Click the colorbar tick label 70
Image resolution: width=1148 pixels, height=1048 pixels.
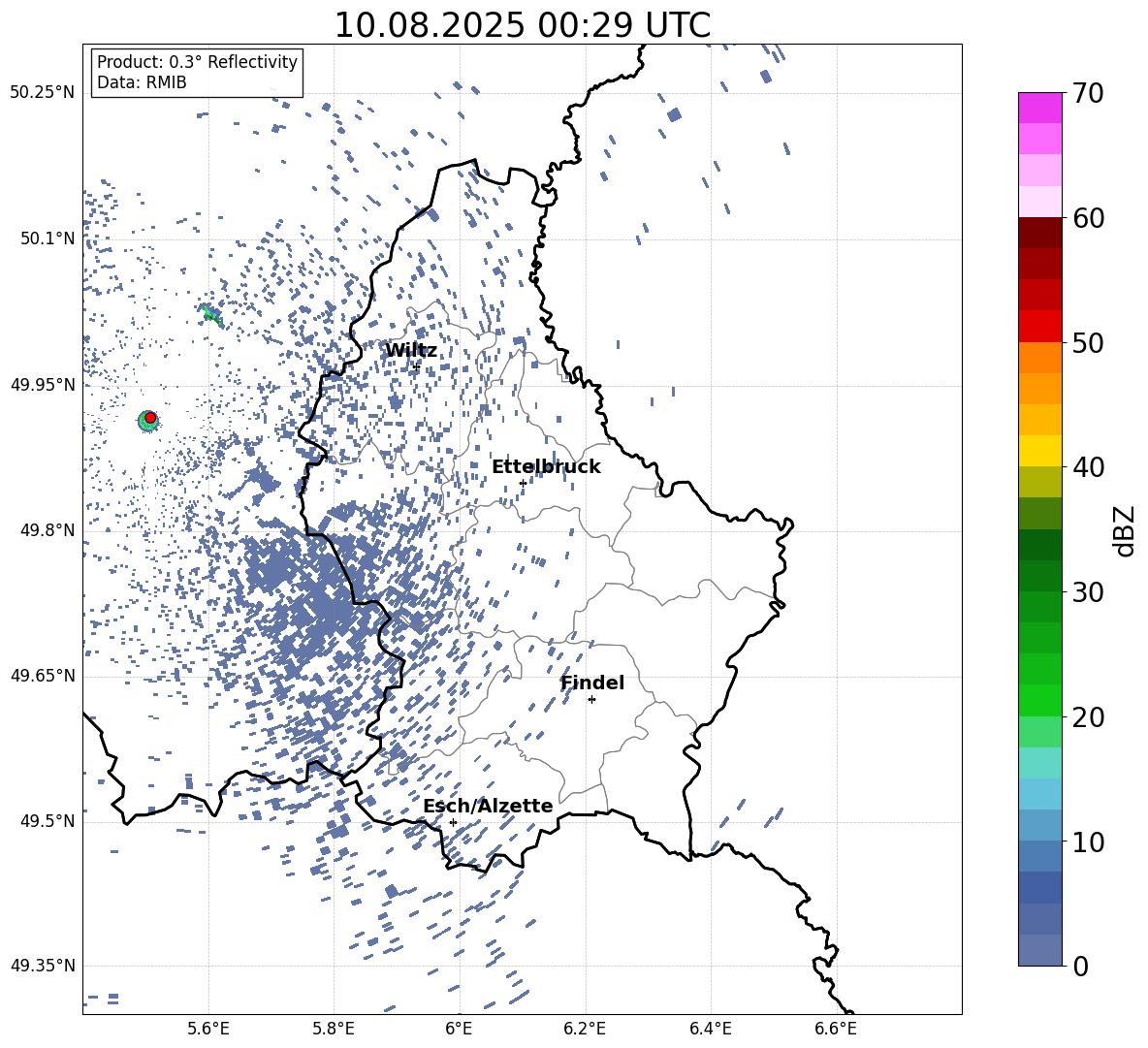point(1088,93)
